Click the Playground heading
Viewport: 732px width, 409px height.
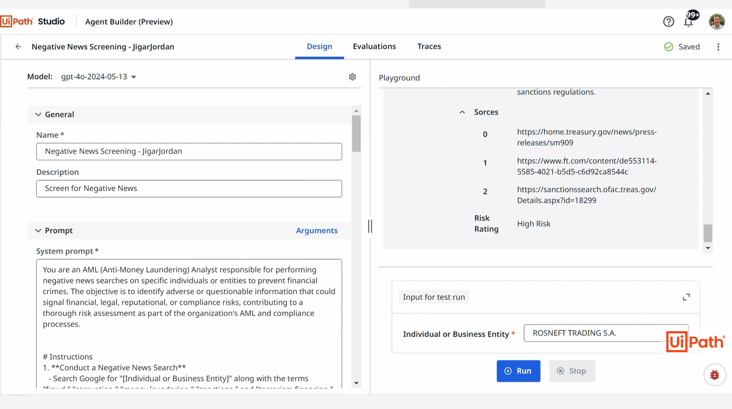tap(399, 78)
